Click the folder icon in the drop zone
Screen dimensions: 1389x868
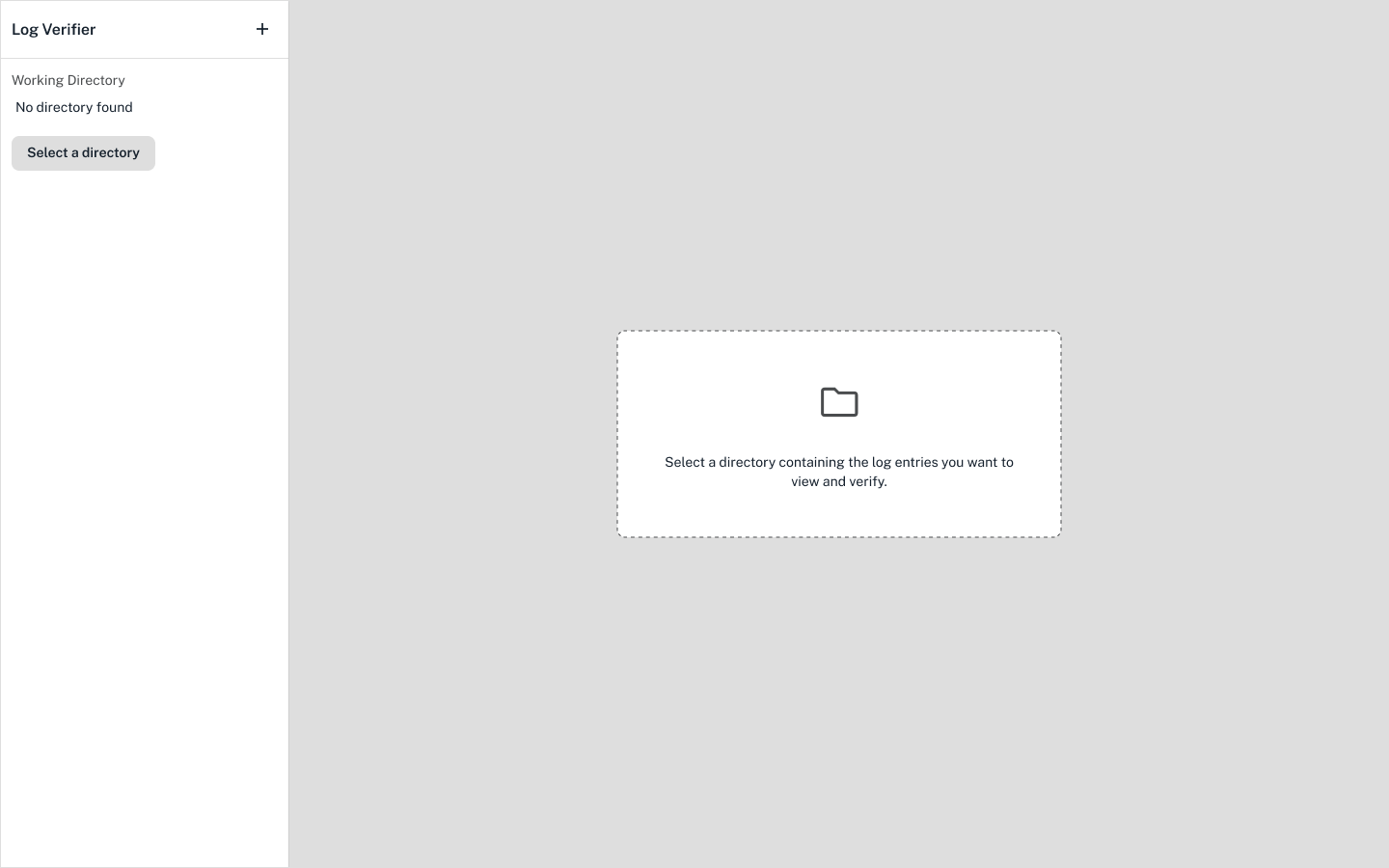839,402
